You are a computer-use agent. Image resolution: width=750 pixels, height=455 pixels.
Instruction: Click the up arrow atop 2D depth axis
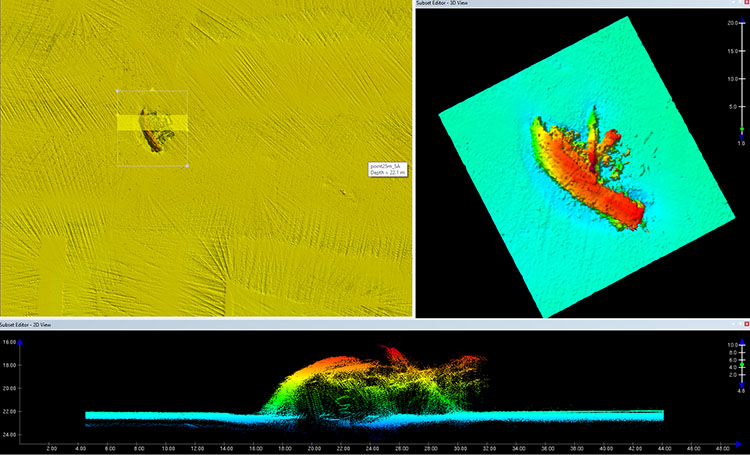pyautogui.click(x=20, y=342)
